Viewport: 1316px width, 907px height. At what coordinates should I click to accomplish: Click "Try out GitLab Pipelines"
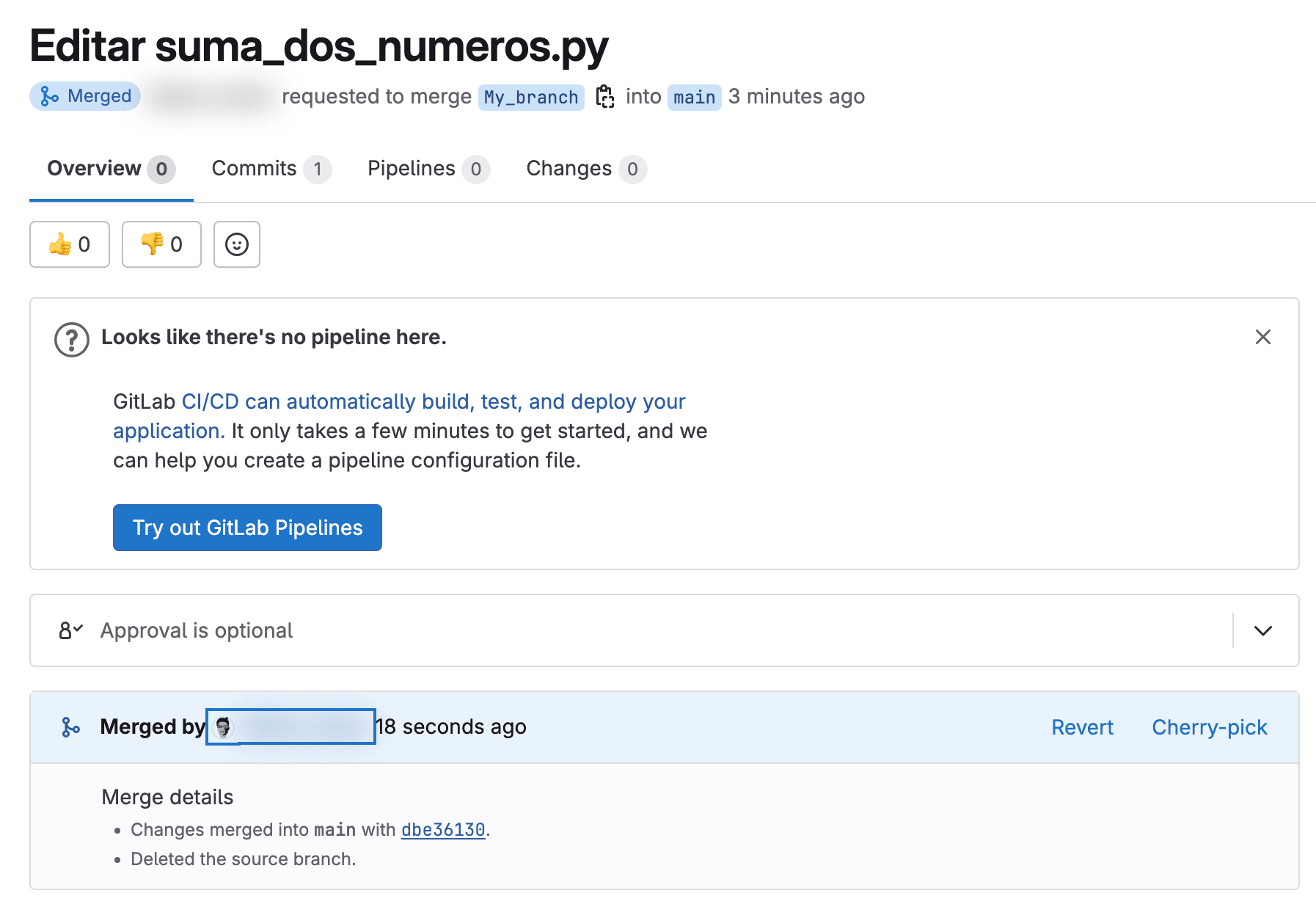pos(246,527)
